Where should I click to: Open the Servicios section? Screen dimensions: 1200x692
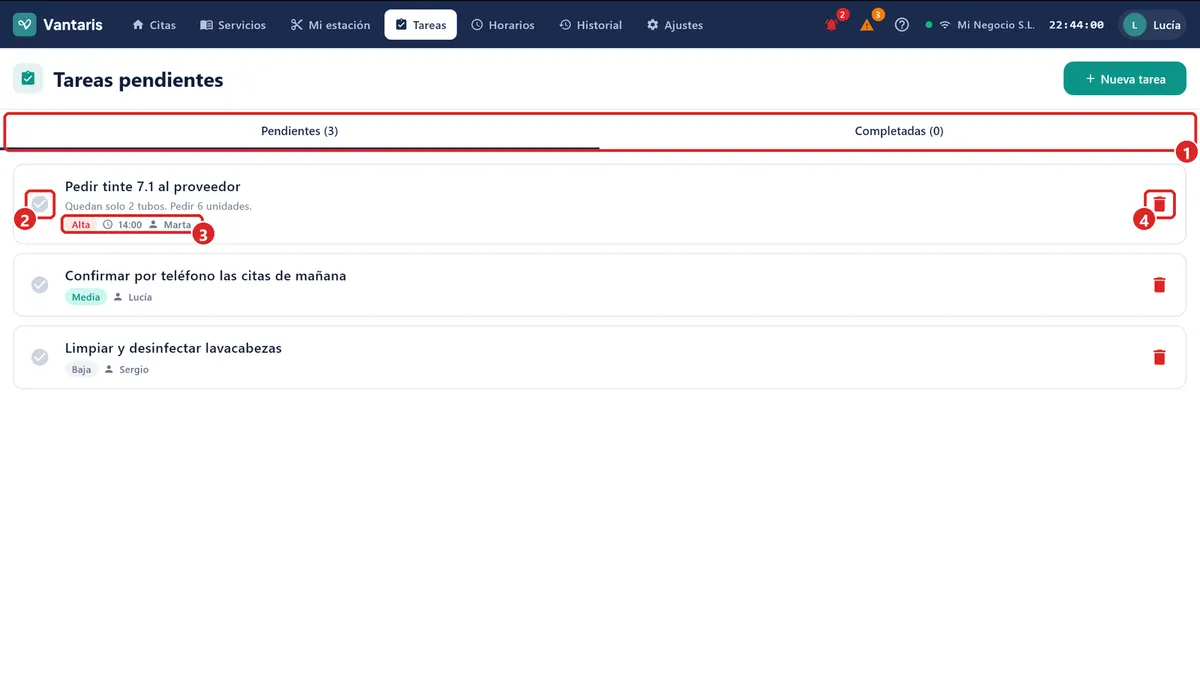(x=233, y=25)
